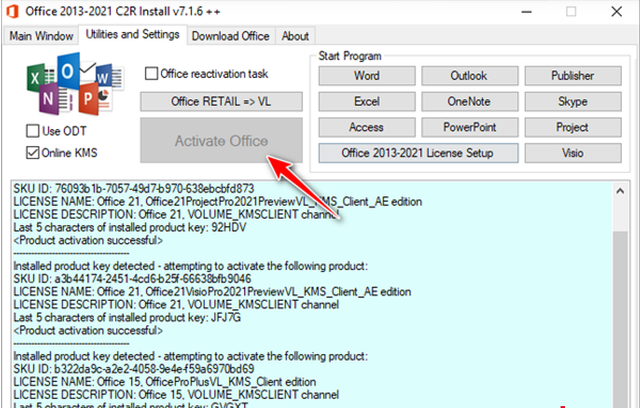Tick the Office reactivation task checkbox

click(x=152, y=74)
